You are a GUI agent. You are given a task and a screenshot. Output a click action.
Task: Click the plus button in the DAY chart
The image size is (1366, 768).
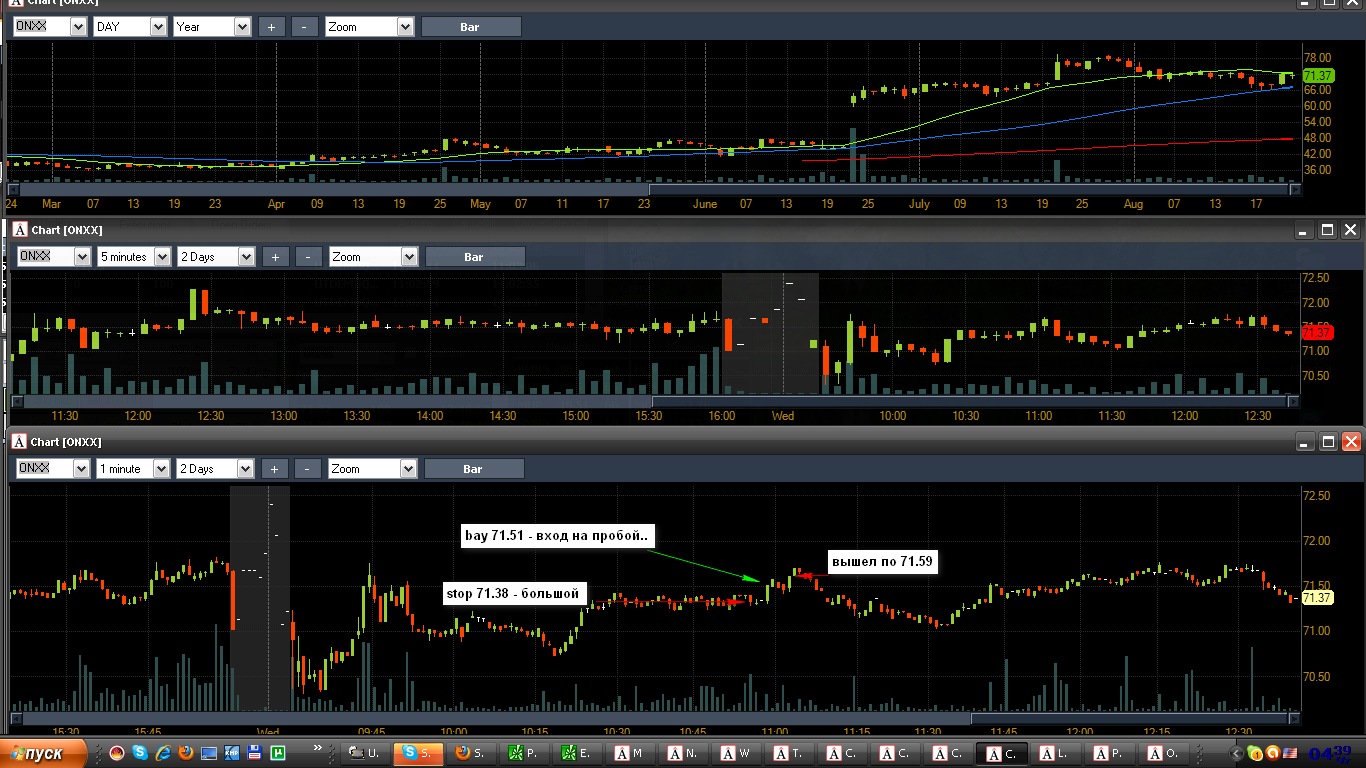(271, 27)
